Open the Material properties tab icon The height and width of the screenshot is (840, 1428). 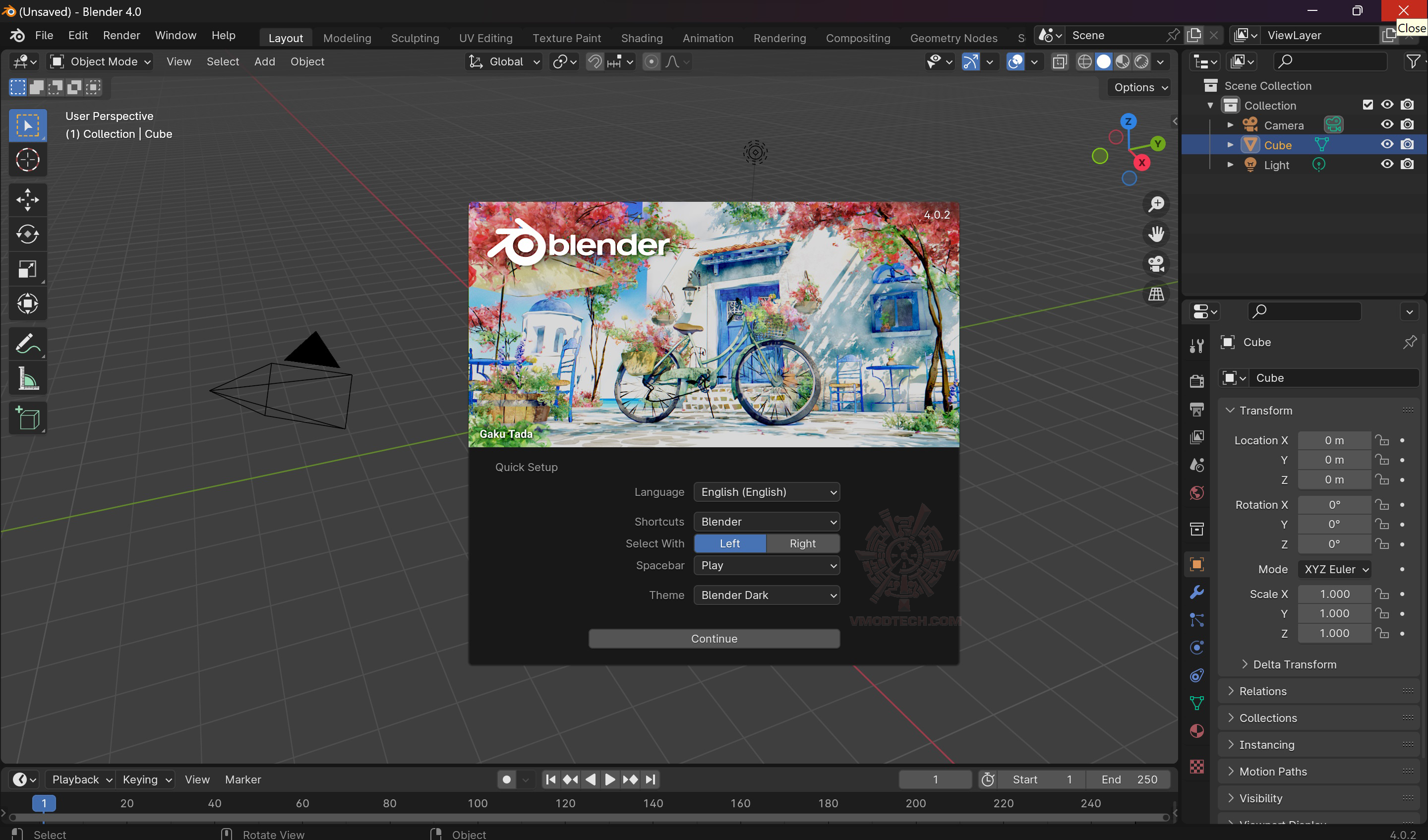(1197, 731)
